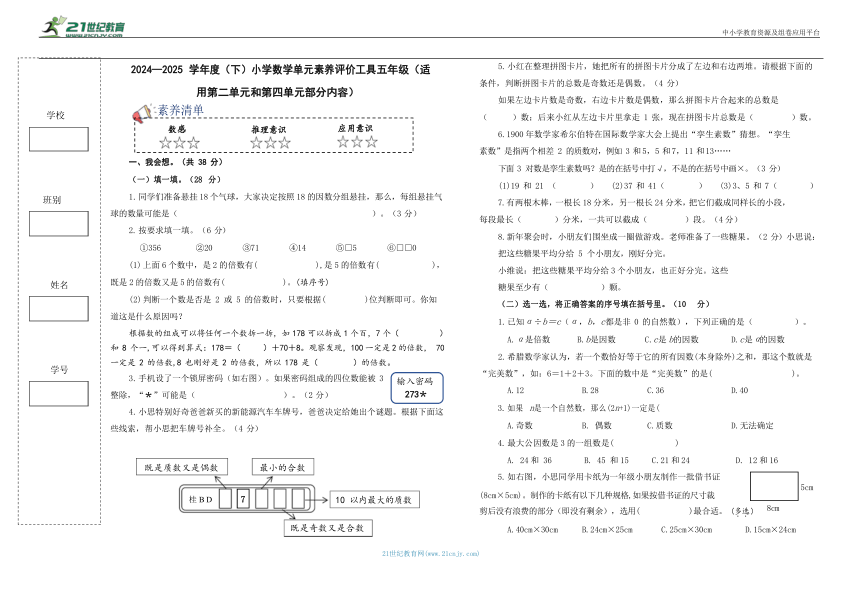Click the 桂BD license plate prefix
860x595 pixels.
point(200,500)
